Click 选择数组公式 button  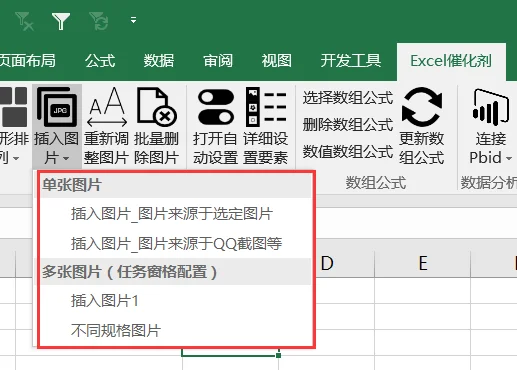(348, 98)
